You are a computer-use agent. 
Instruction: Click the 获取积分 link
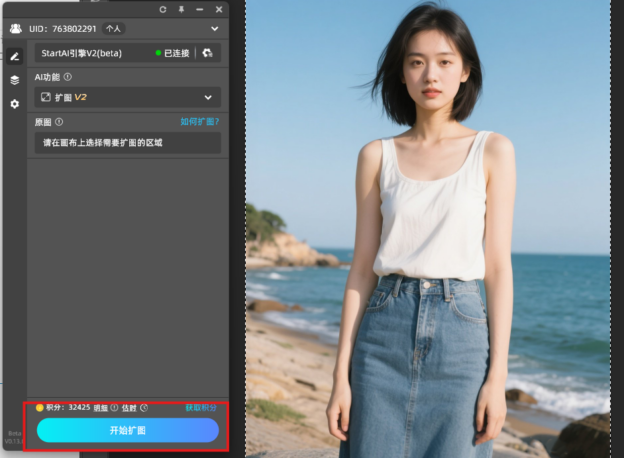click(x=201, y=408)
